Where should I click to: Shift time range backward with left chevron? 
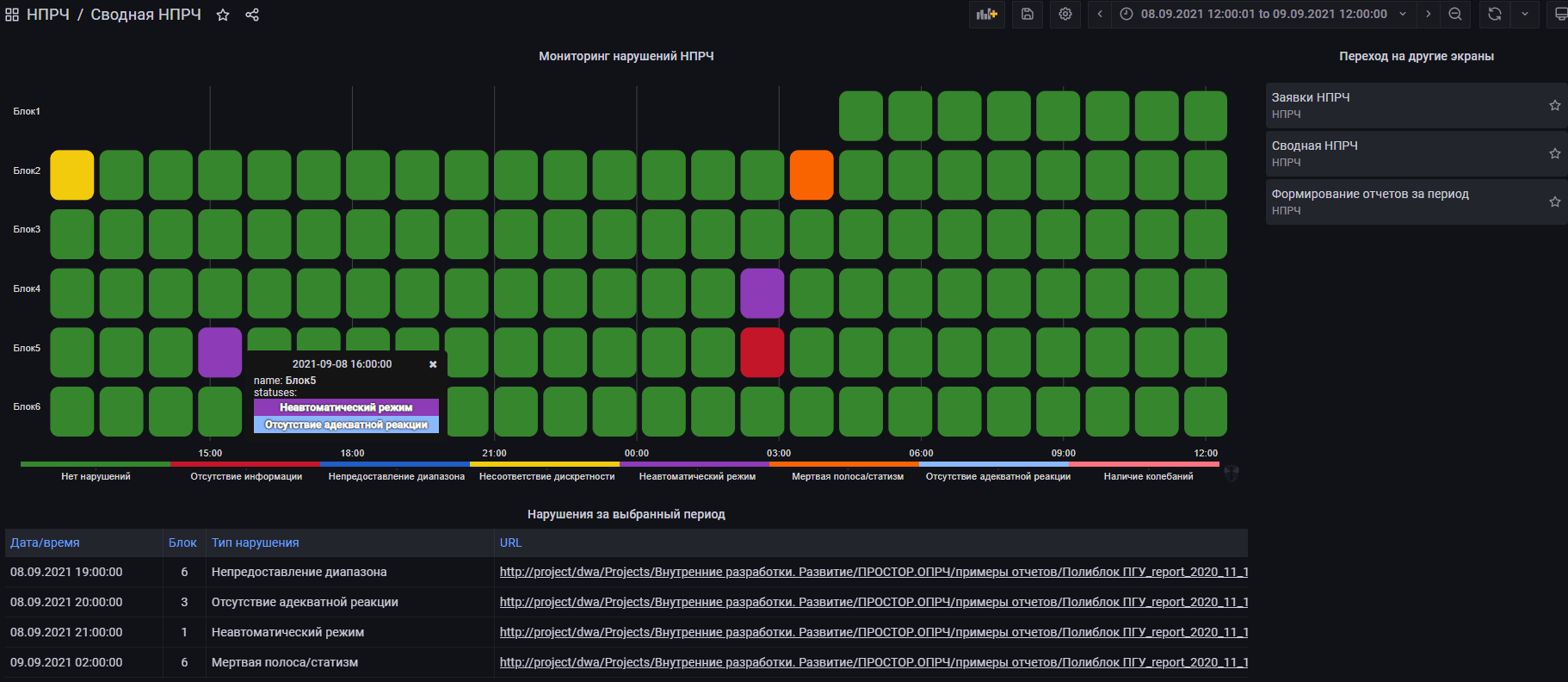point(1100,14)
